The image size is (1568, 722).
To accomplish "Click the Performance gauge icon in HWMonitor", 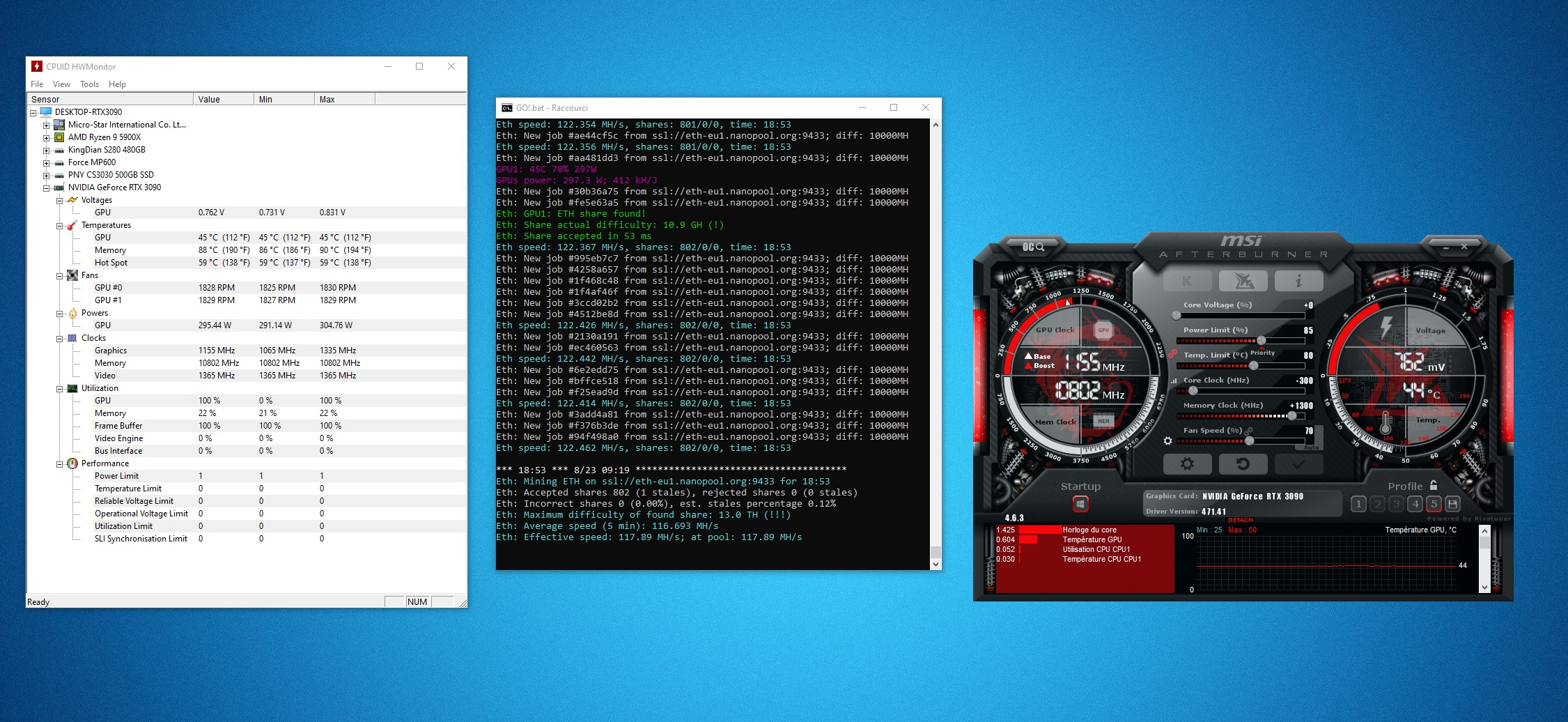I will pyautogui.click(x=72, y=463).
